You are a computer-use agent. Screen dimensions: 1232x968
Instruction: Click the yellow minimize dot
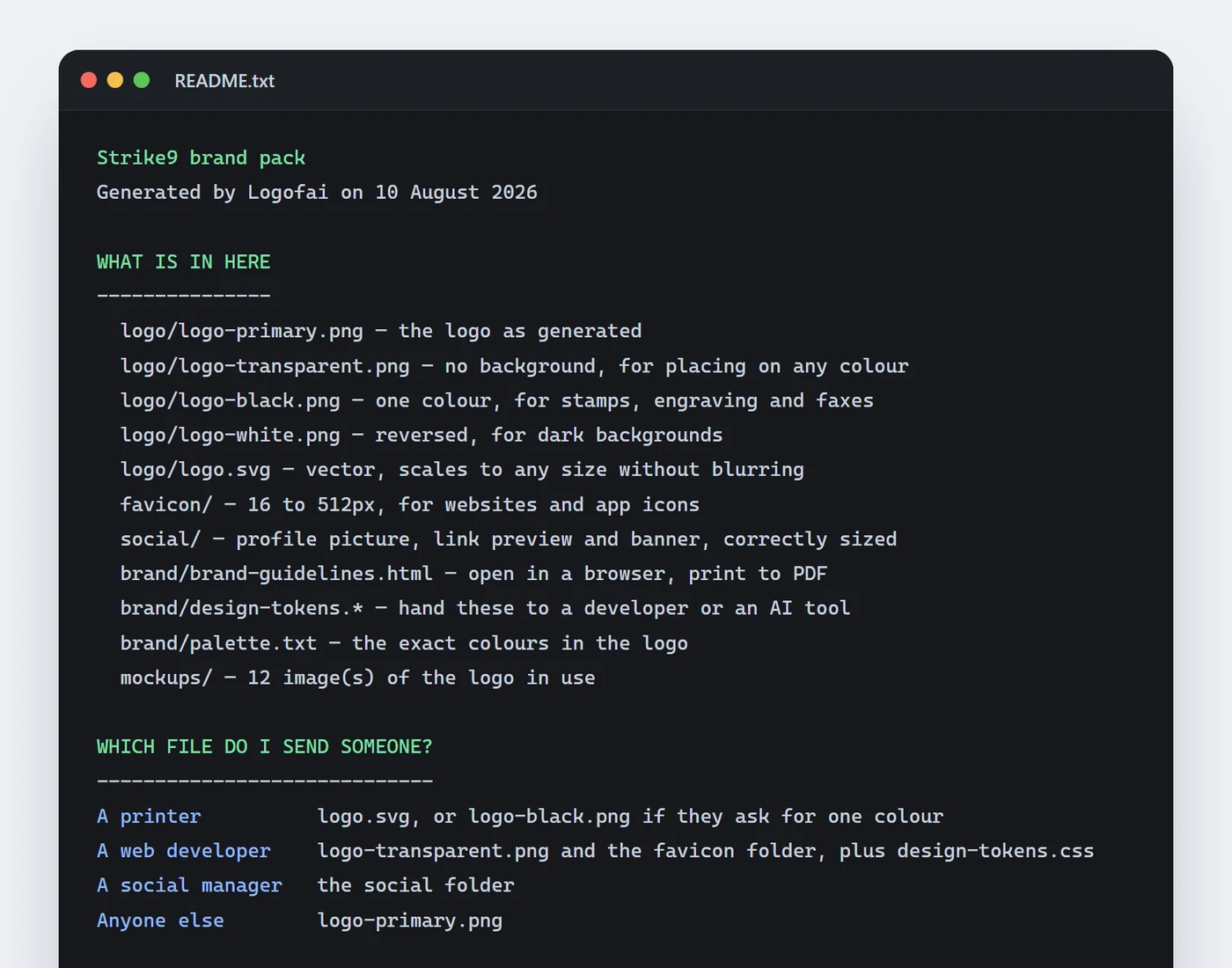pos(115,80)
